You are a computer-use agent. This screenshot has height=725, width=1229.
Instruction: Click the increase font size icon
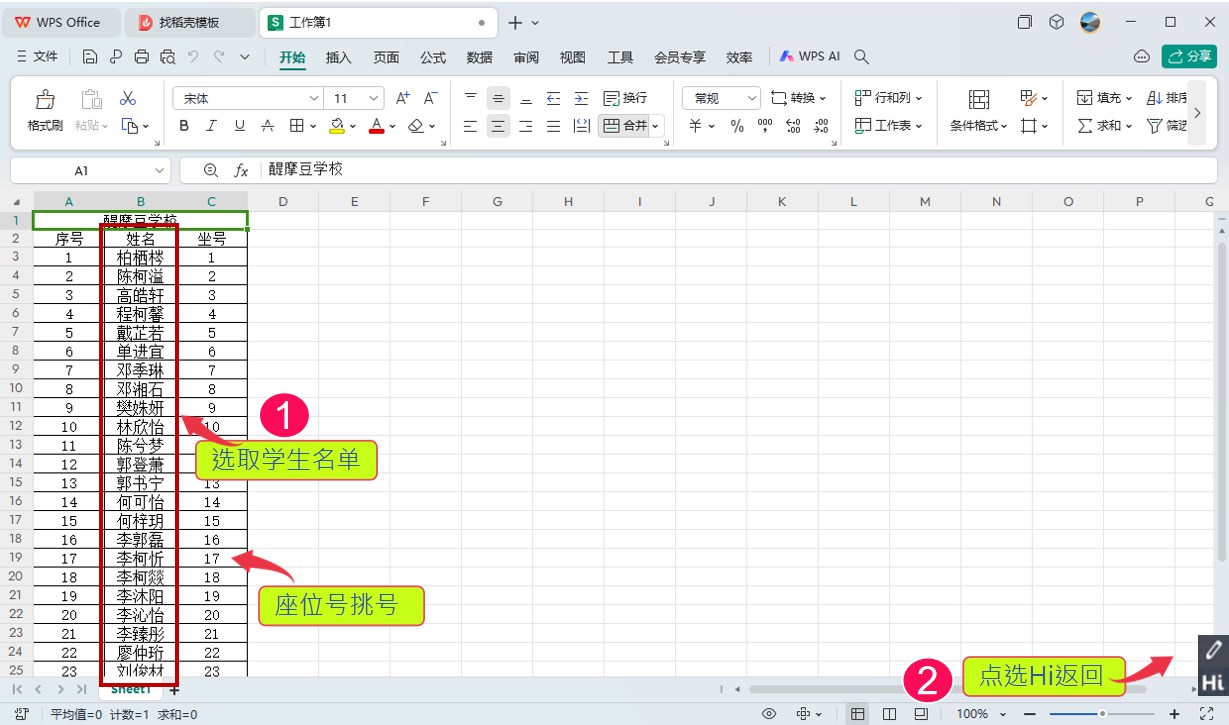[x=402, y=98]
